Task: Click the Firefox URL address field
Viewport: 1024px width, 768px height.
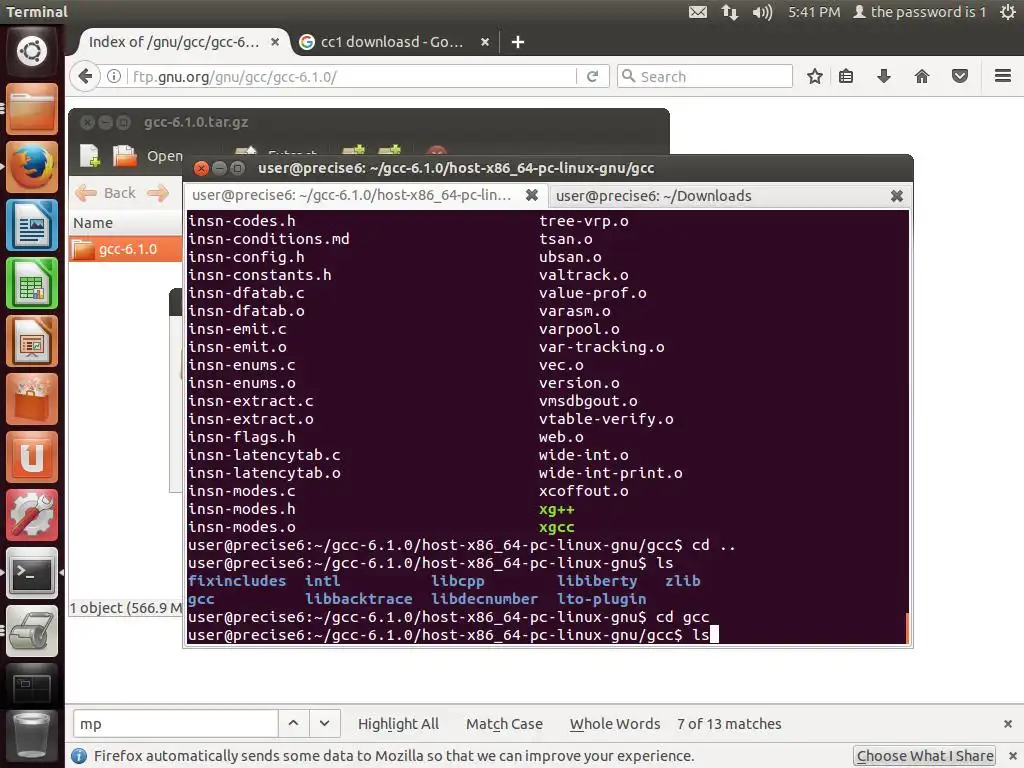Action: click(353, 76)
